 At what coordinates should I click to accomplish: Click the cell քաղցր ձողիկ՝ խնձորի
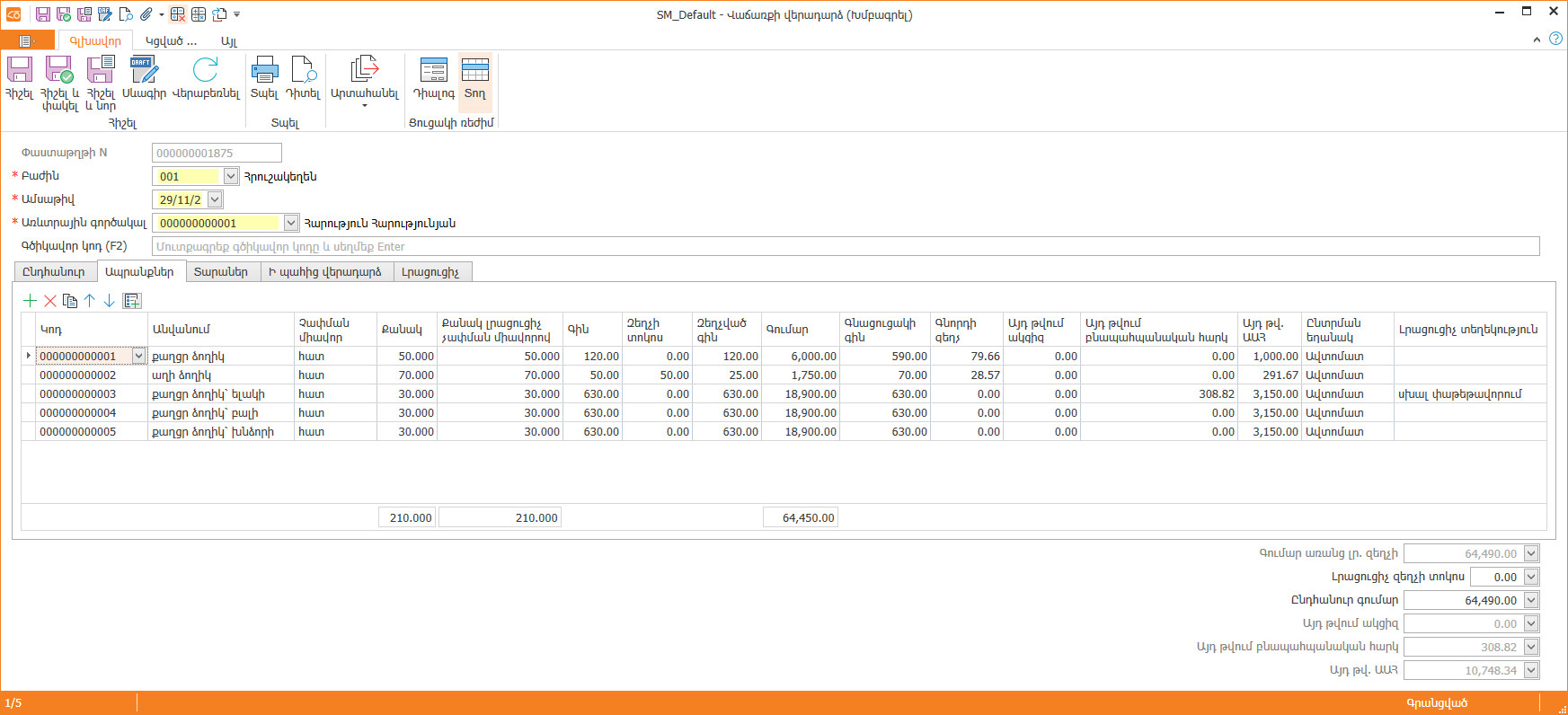click(x=221, y=432)
